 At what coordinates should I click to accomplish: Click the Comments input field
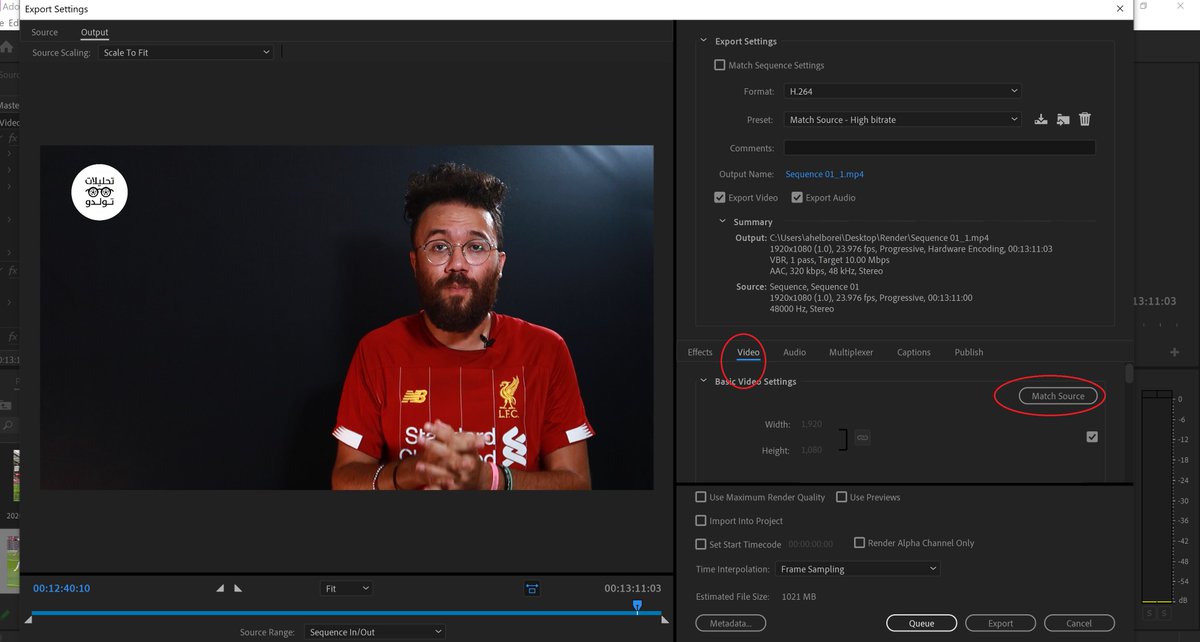(939, 147)
